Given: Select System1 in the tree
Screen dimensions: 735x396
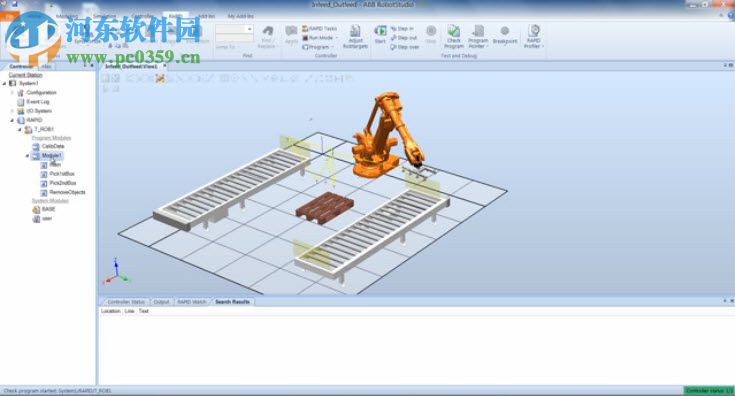Looking at the screenshot, I should 29,83.
